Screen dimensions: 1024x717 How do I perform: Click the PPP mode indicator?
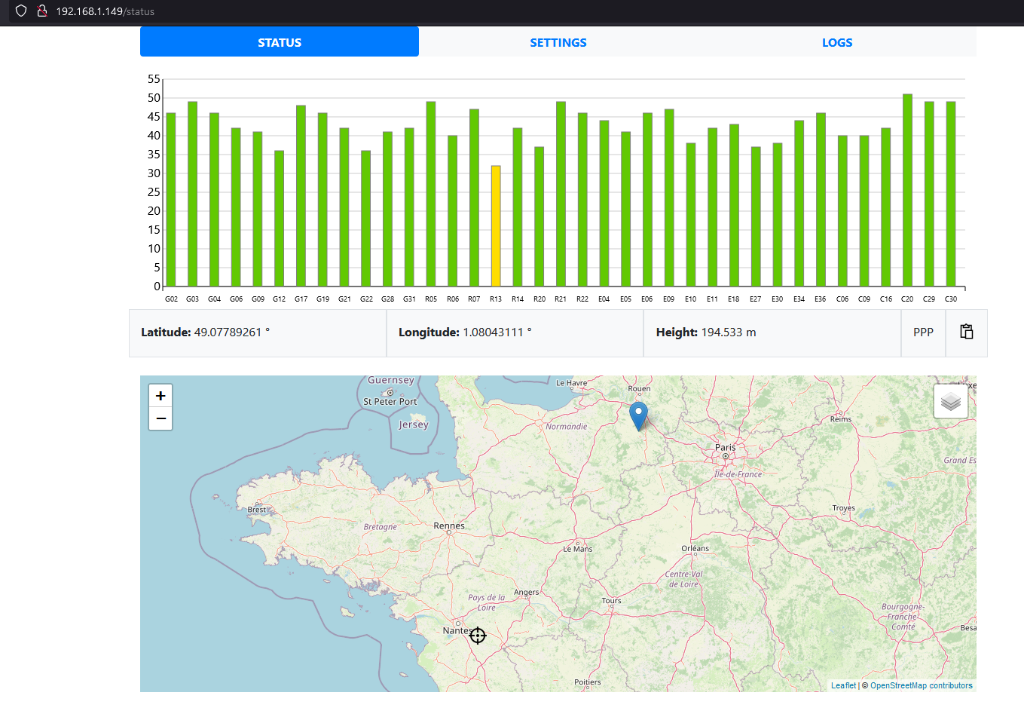[923, 332]
